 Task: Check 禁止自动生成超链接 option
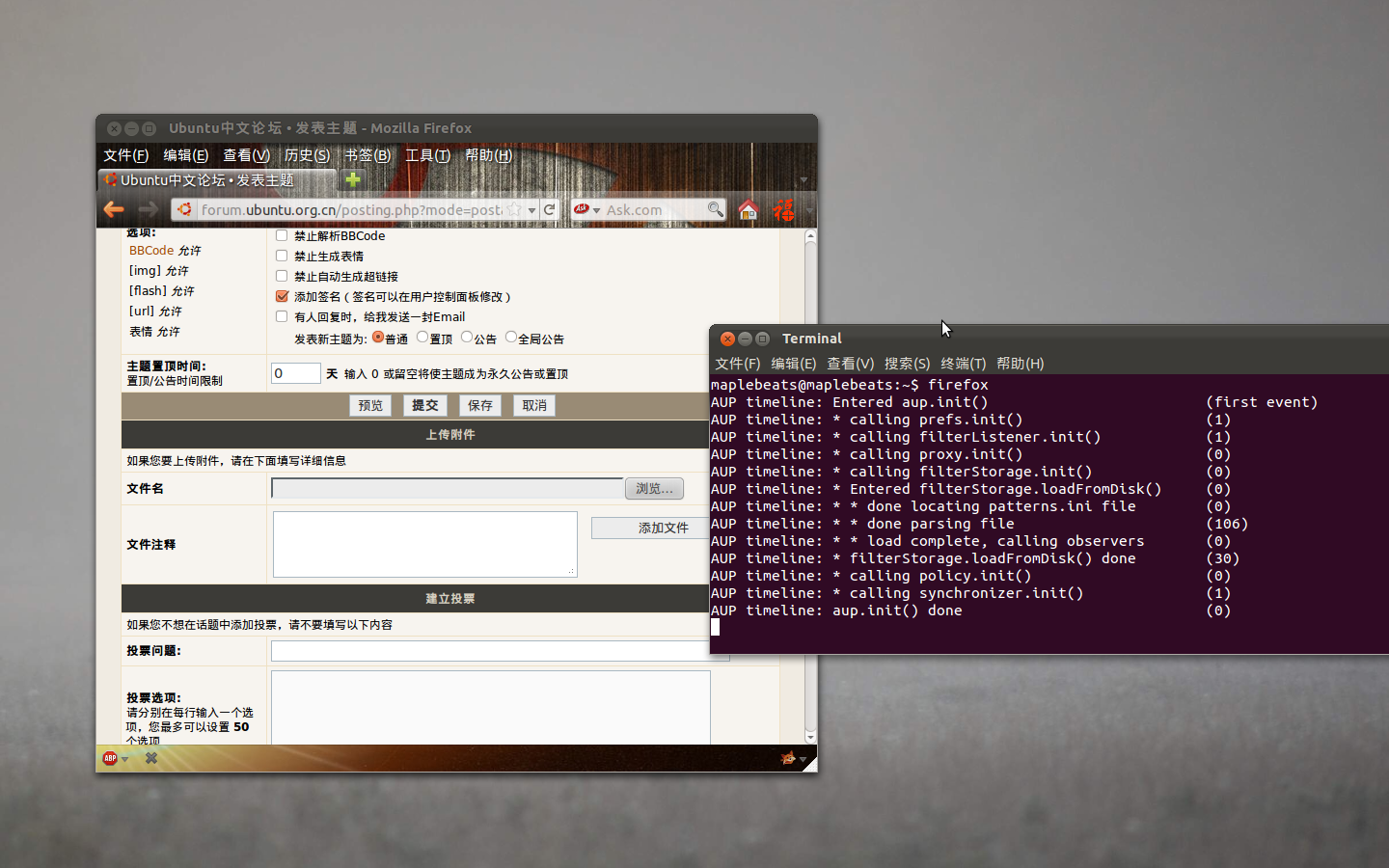(282, 276)
